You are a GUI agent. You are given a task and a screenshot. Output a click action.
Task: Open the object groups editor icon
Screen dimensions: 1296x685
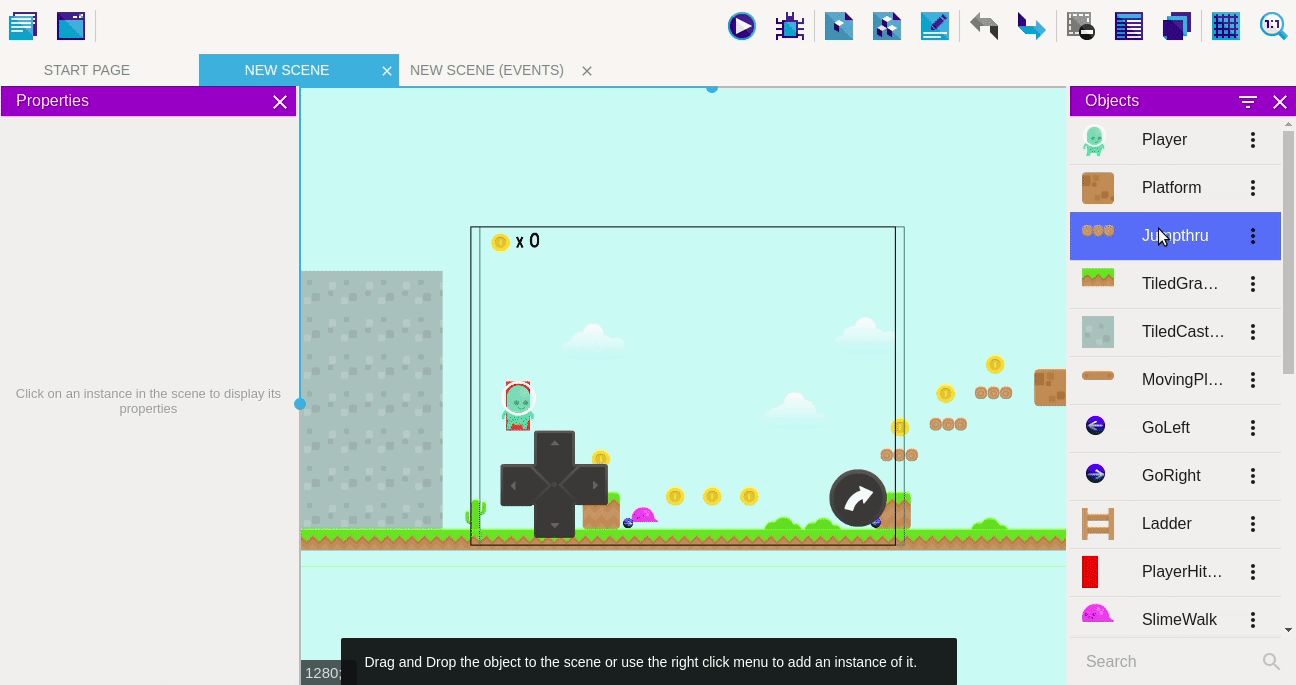pos(887,26)
